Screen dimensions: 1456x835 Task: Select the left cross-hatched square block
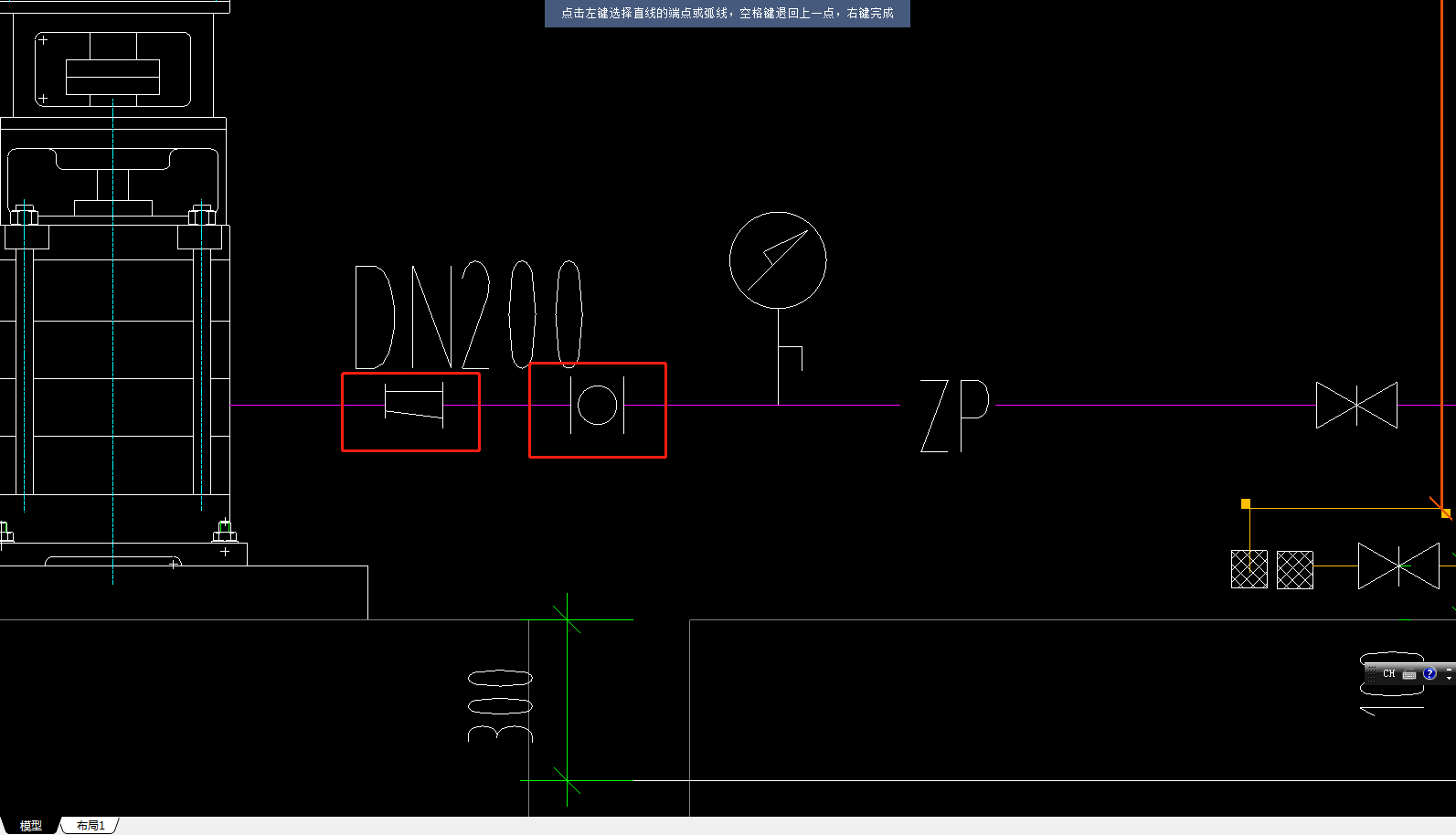1249,569
